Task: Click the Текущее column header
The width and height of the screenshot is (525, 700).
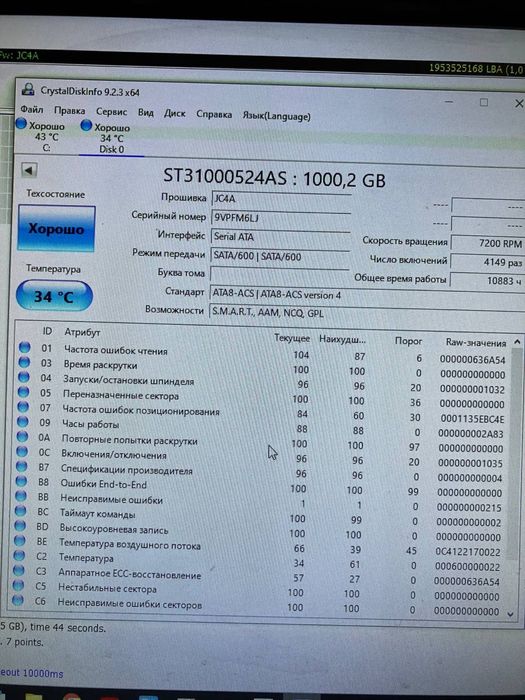Action: click(x=292, y=338)
